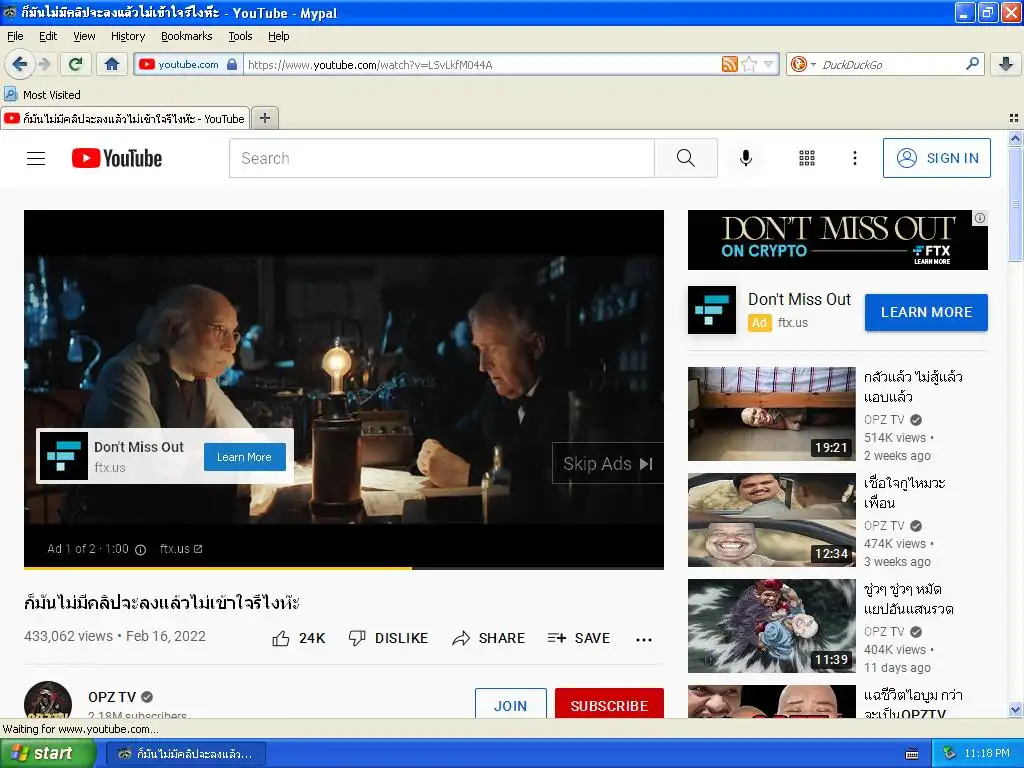Click the ad info circle icon in player
The height and width of the screenshot is (768, 1024).
[140, 549]
